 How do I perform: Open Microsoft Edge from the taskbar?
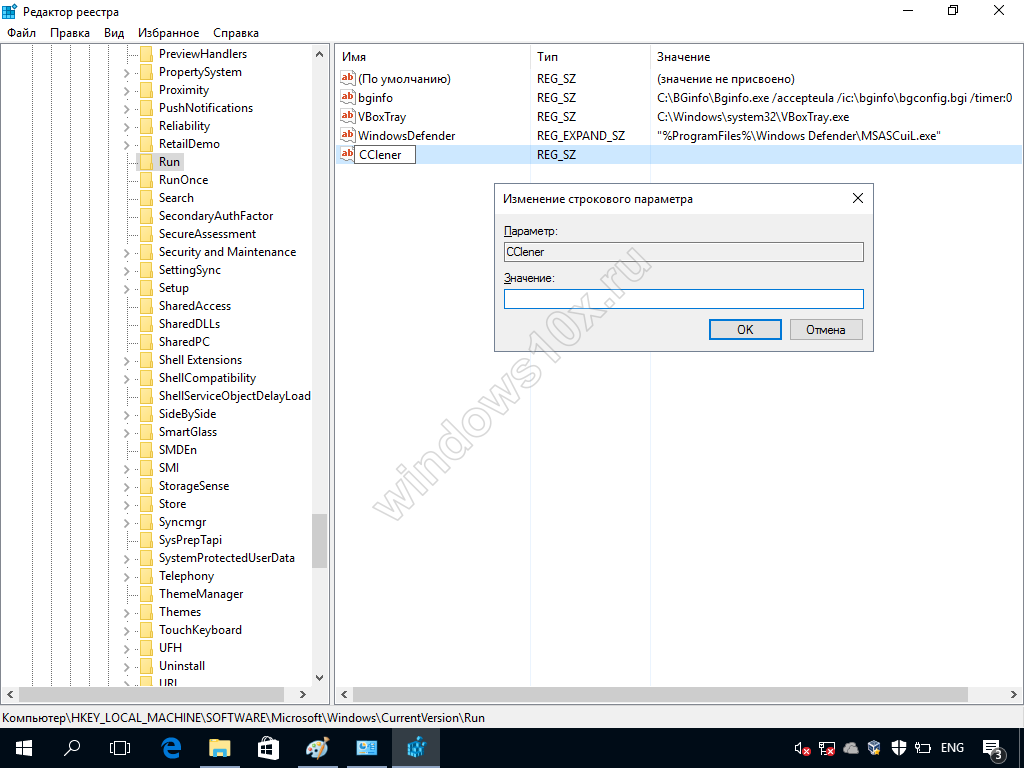[x=171, y=748]
